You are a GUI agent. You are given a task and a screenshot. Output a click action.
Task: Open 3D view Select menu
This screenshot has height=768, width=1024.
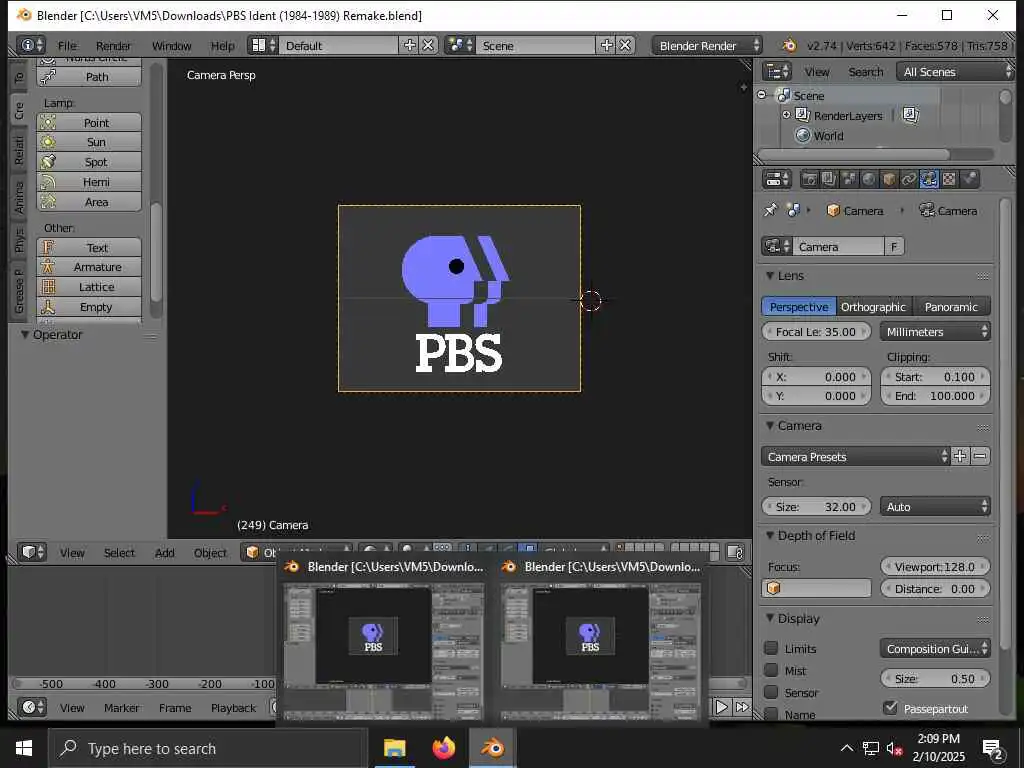[119, 552]
